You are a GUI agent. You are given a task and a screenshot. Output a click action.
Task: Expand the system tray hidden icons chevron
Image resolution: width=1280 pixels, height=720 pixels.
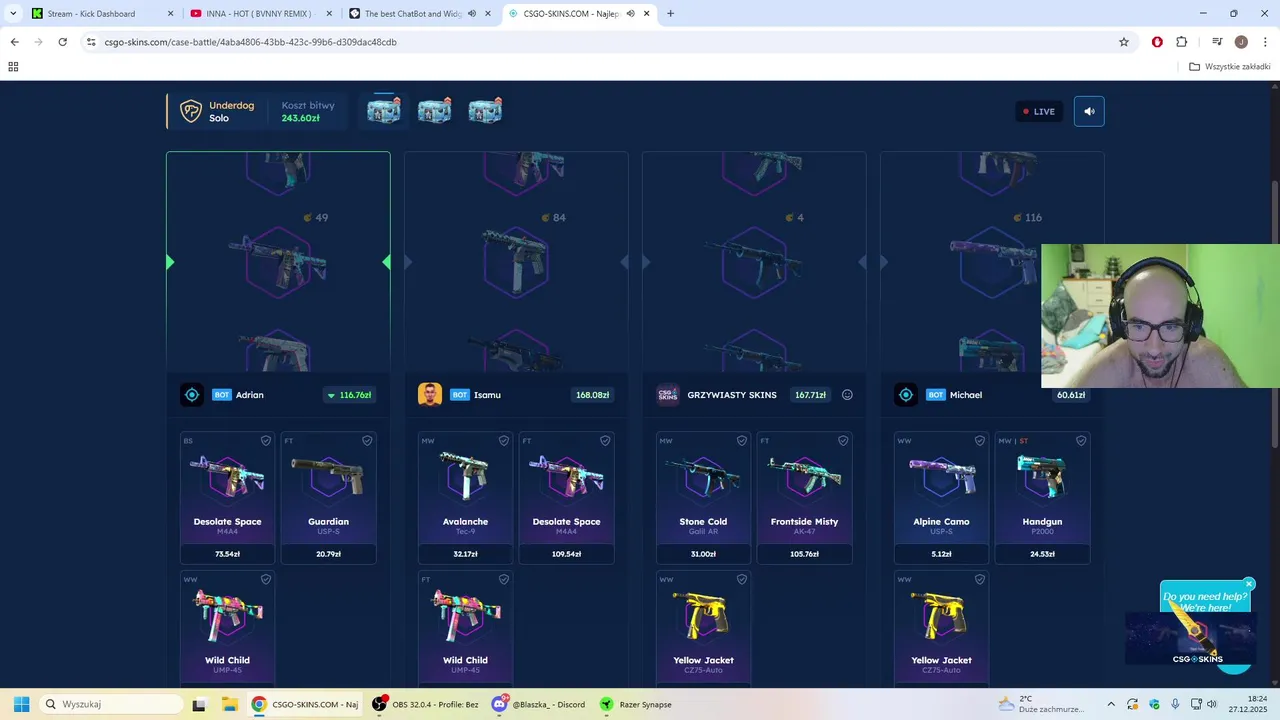click(x=1111, y=704)
